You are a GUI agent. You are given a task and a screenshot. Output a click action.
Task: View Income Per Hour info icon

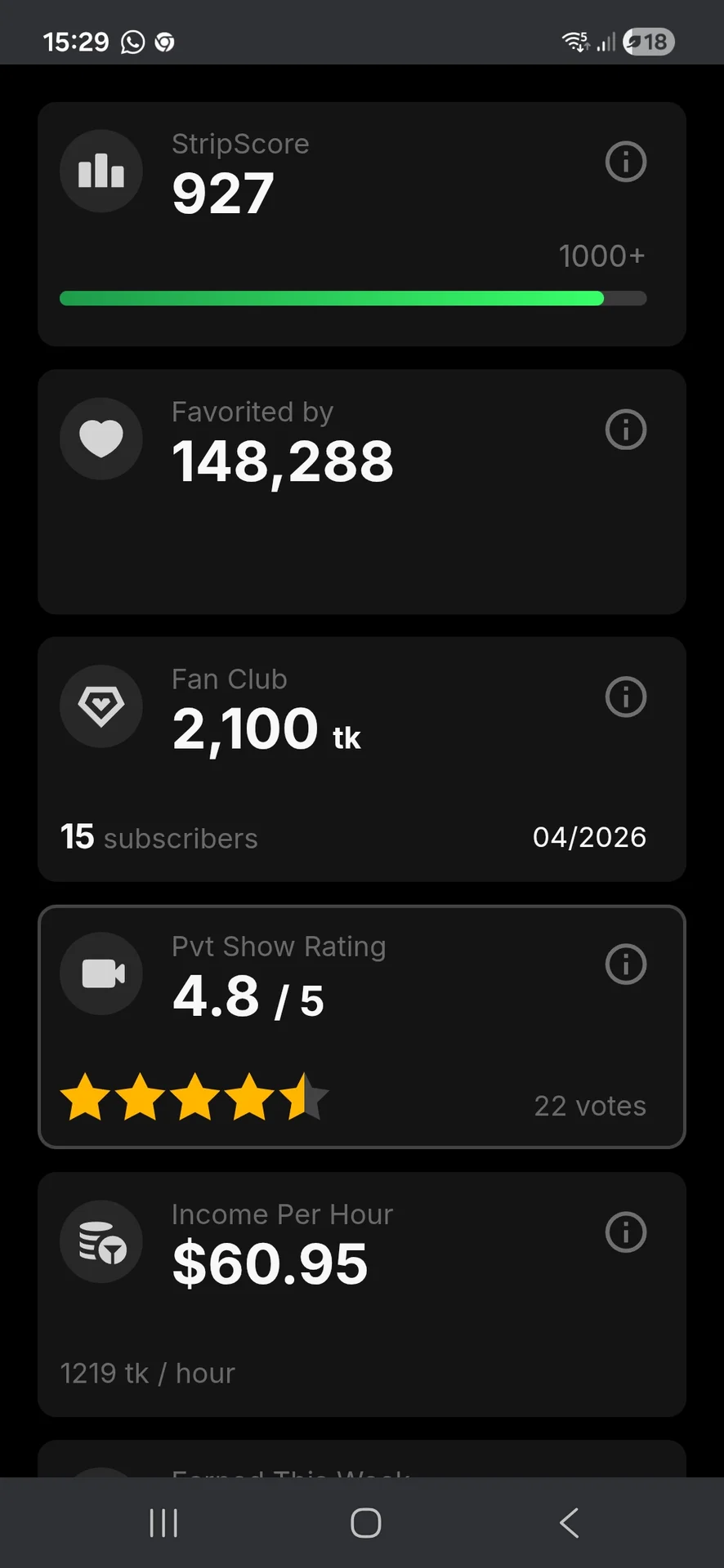pos(626,1232)
